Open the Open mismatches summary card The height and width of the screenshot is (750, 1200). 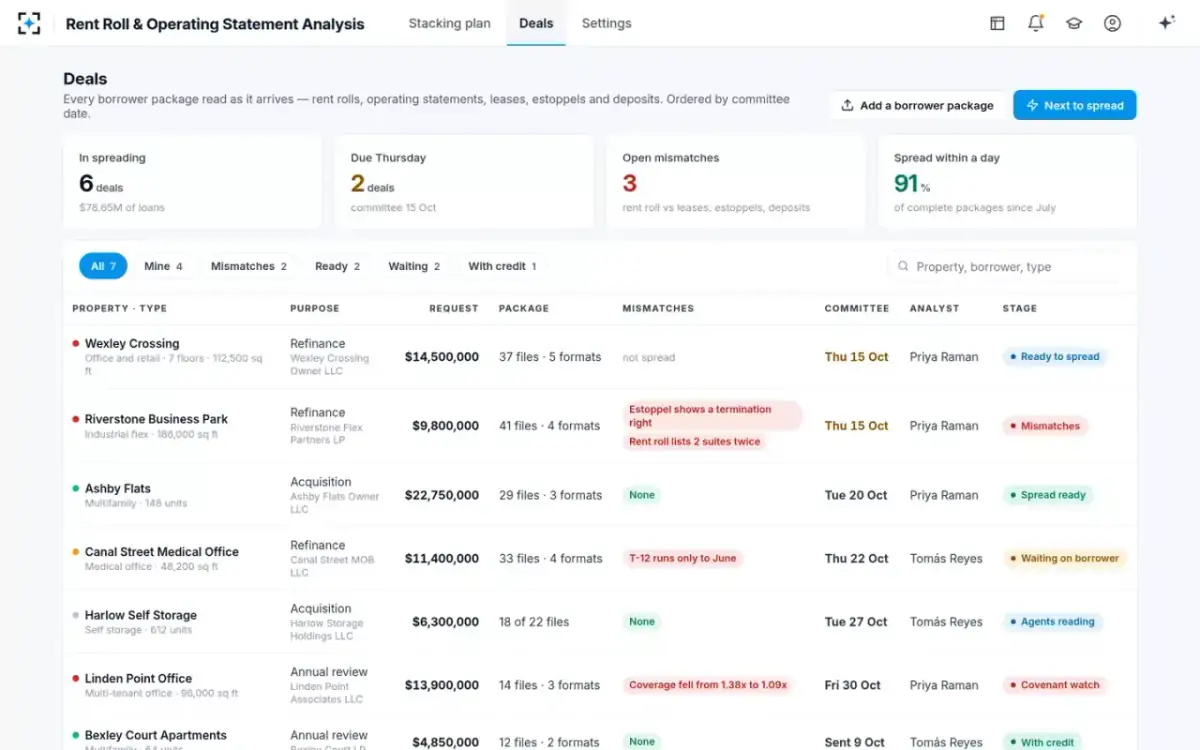point(736,182)
